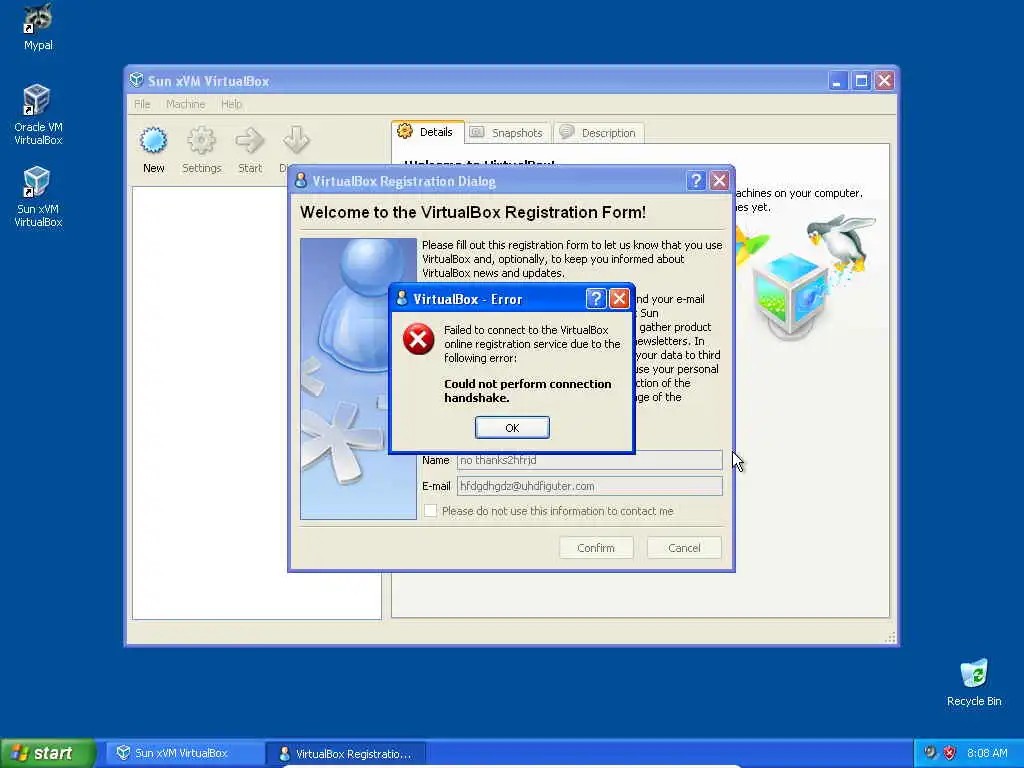Close the VirtualBox Error dialog
This screenshot has height=768, width=1024.
(619, 299)
